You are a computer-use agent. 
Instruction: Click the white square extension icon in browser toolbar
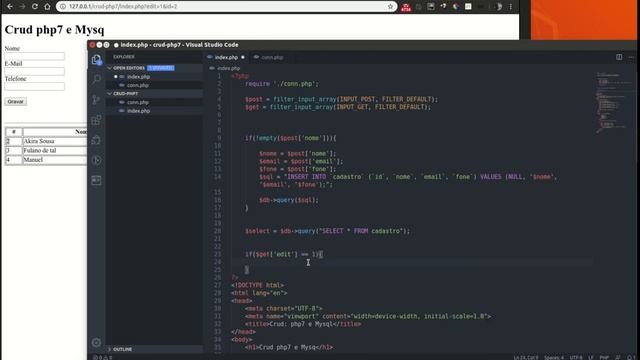coord(468,7)
